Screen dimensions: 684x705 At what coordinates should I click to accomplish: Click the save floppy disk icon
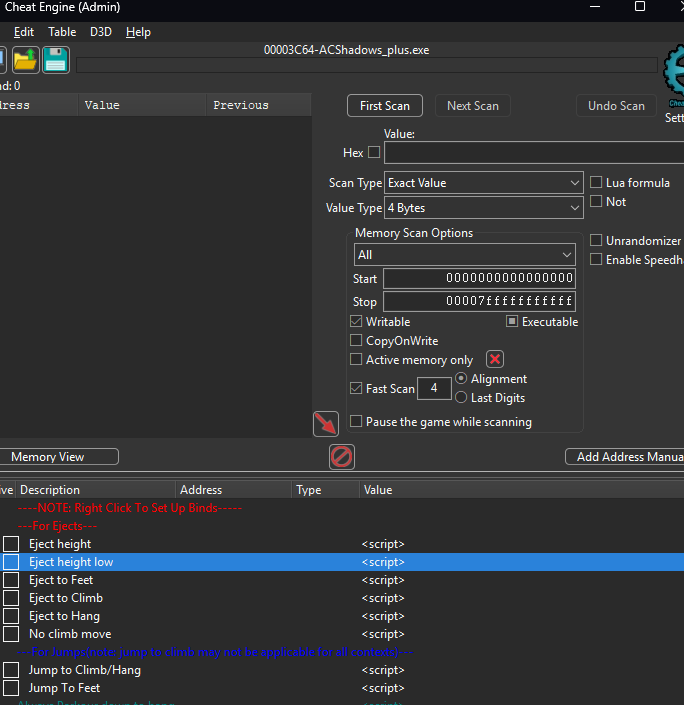(55, 61)
